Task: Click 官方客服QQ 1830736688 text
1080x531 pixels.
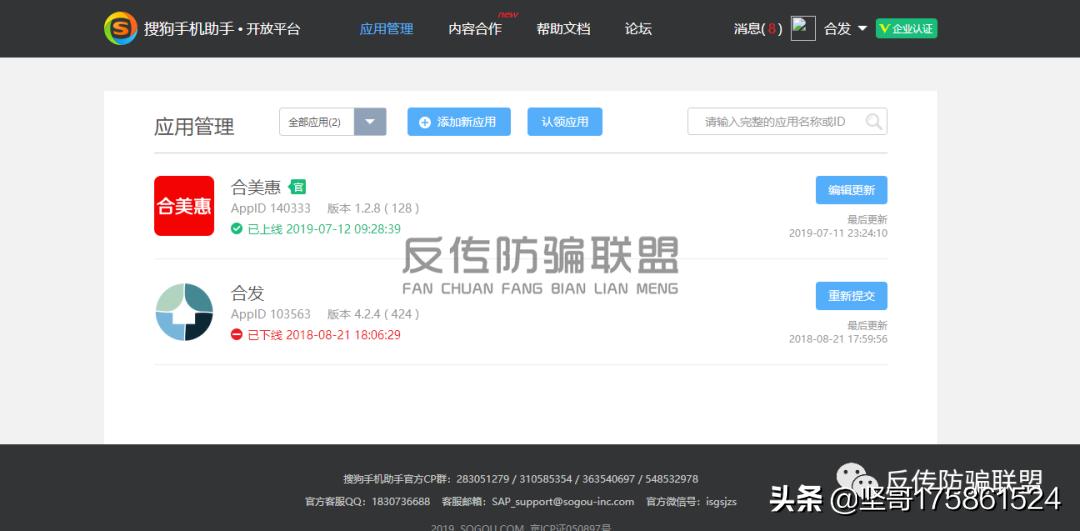Action: [367, 501]
